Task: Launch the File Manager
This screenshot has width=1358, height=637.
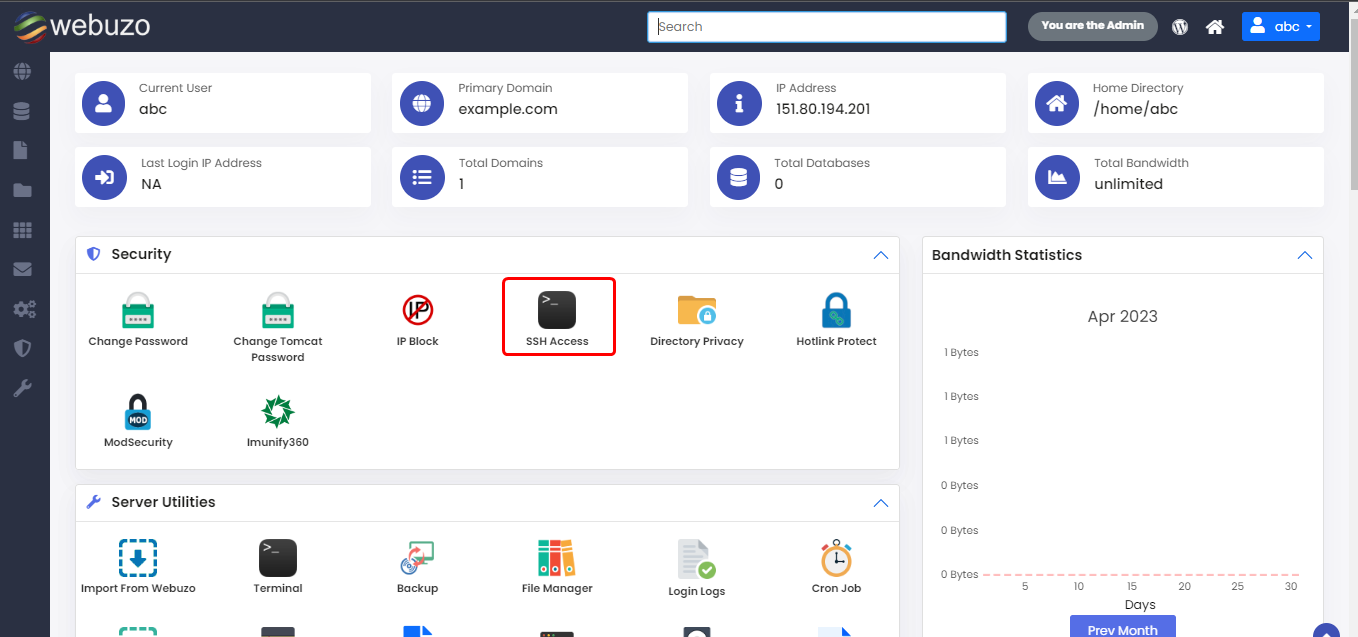Action: (x=557, y=565)
